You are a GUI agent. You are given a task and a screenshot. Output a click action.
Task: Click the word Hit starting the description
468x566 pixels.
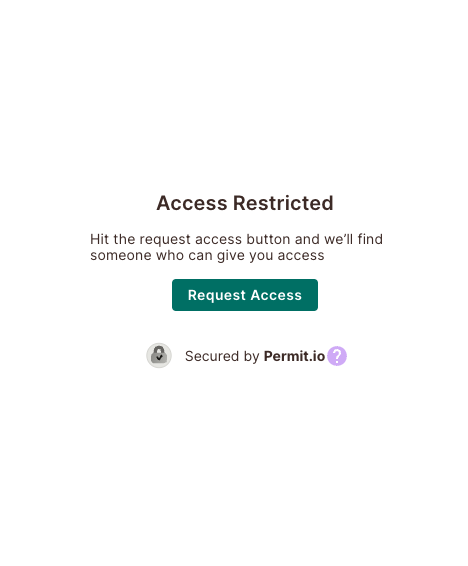click(x=99, y=239)
